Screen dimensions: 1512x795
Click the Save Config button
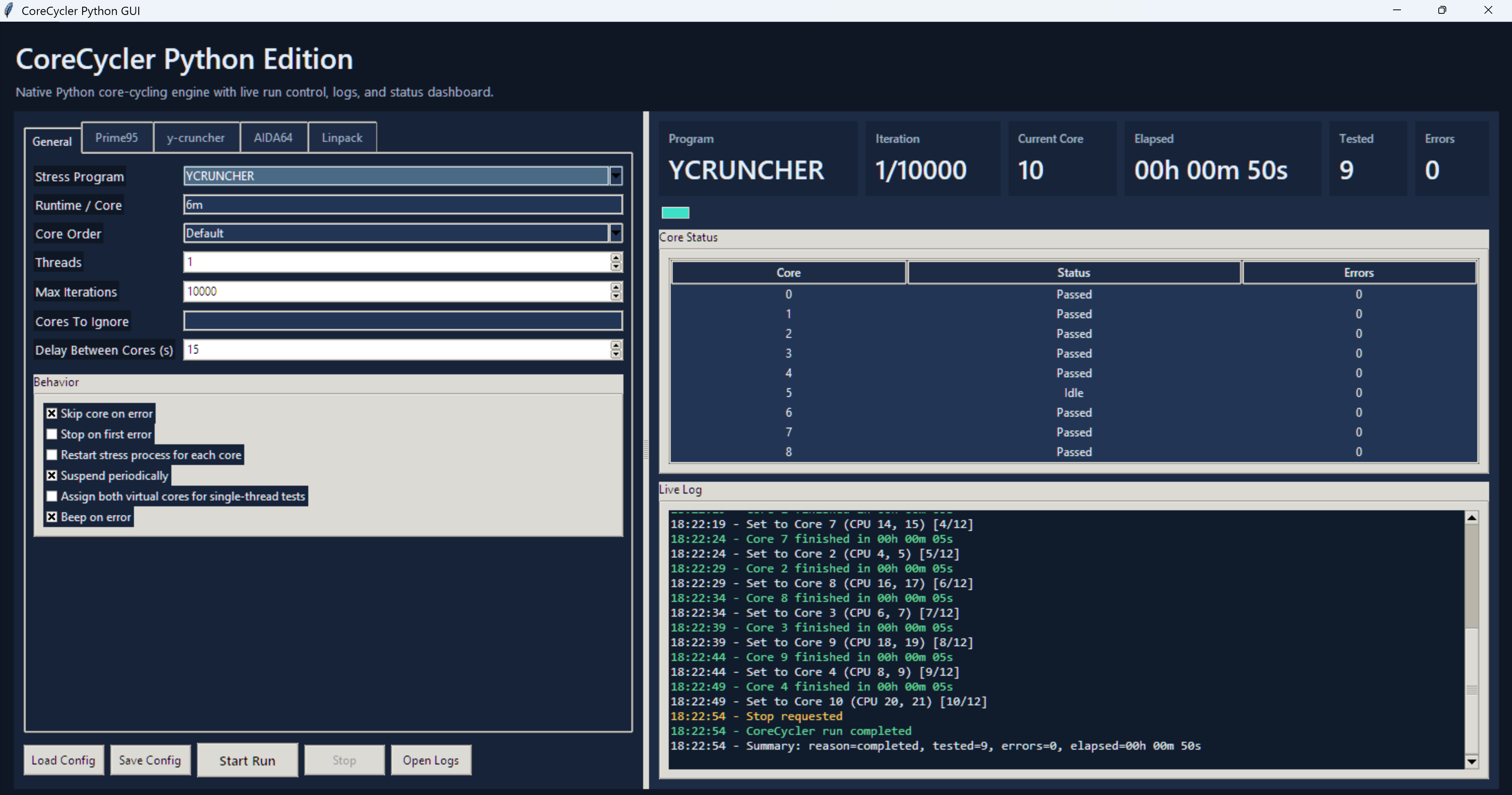(150, 760)
